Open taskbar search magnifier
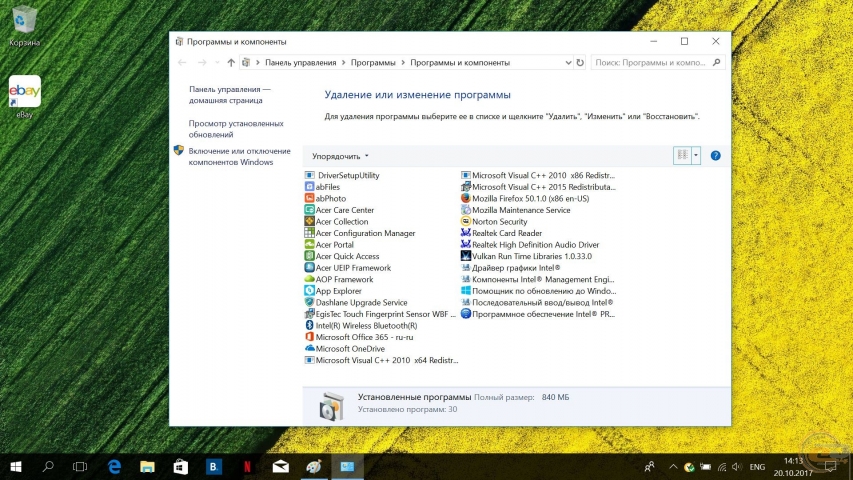 coord(48,466)
